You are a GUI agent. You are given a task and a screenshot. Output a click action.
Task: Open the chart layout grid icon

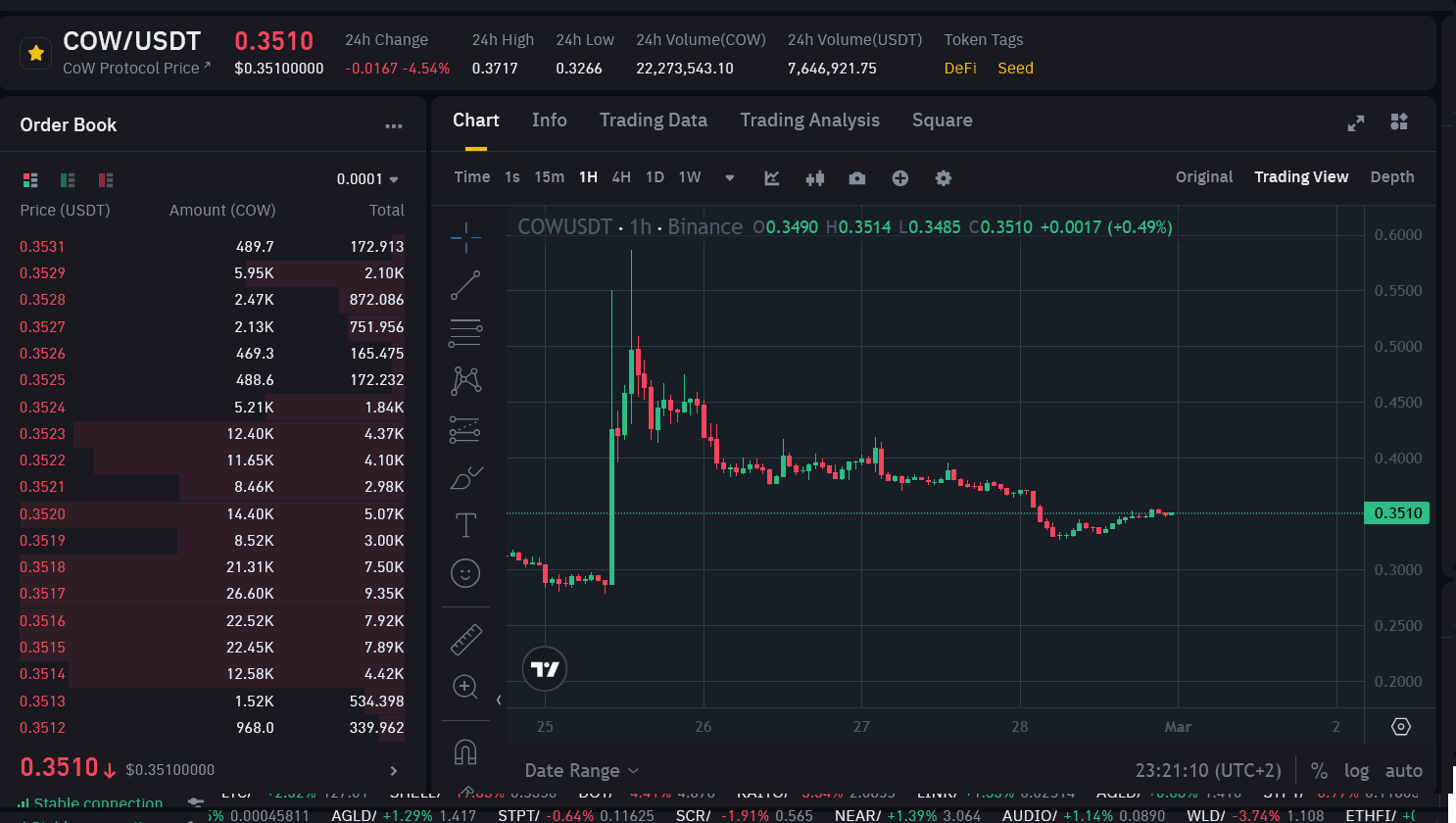(x=1399, y=121)
